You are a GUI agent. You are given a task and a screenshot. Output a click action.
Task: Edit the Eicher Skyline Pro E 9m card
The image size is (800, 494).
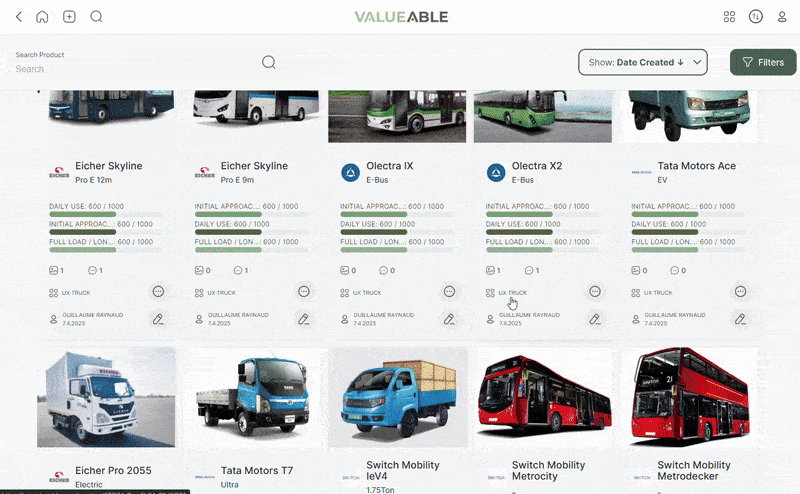304,319
